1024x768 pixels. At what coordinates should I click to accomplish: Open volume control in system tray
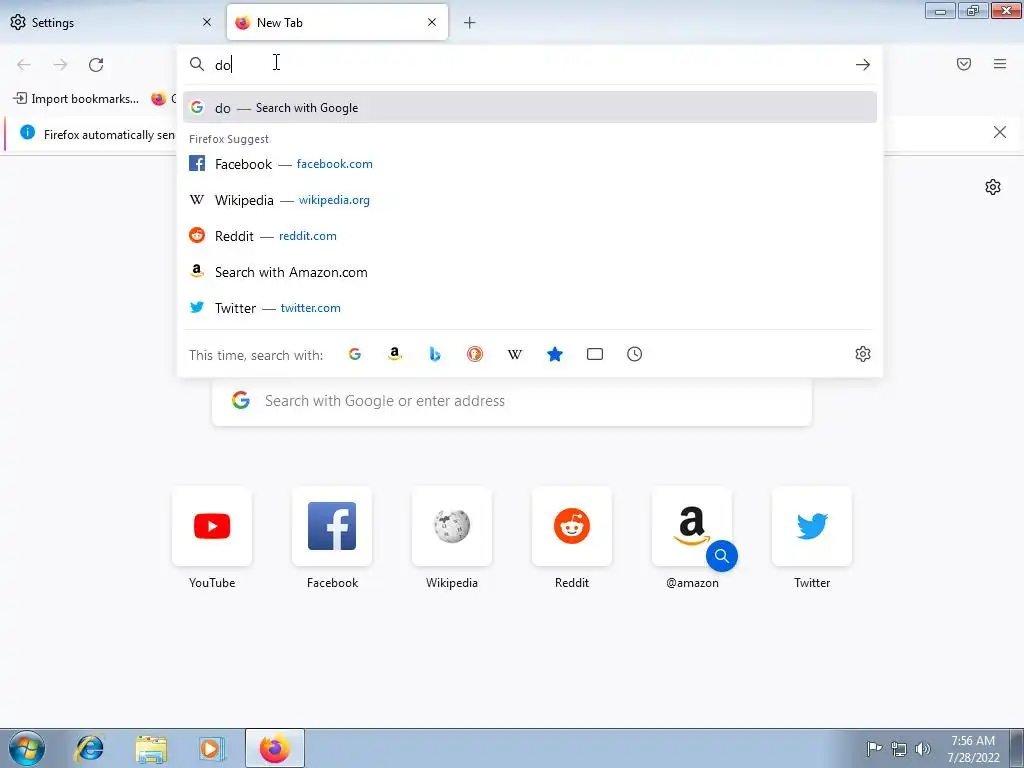(x=923, y=749)
